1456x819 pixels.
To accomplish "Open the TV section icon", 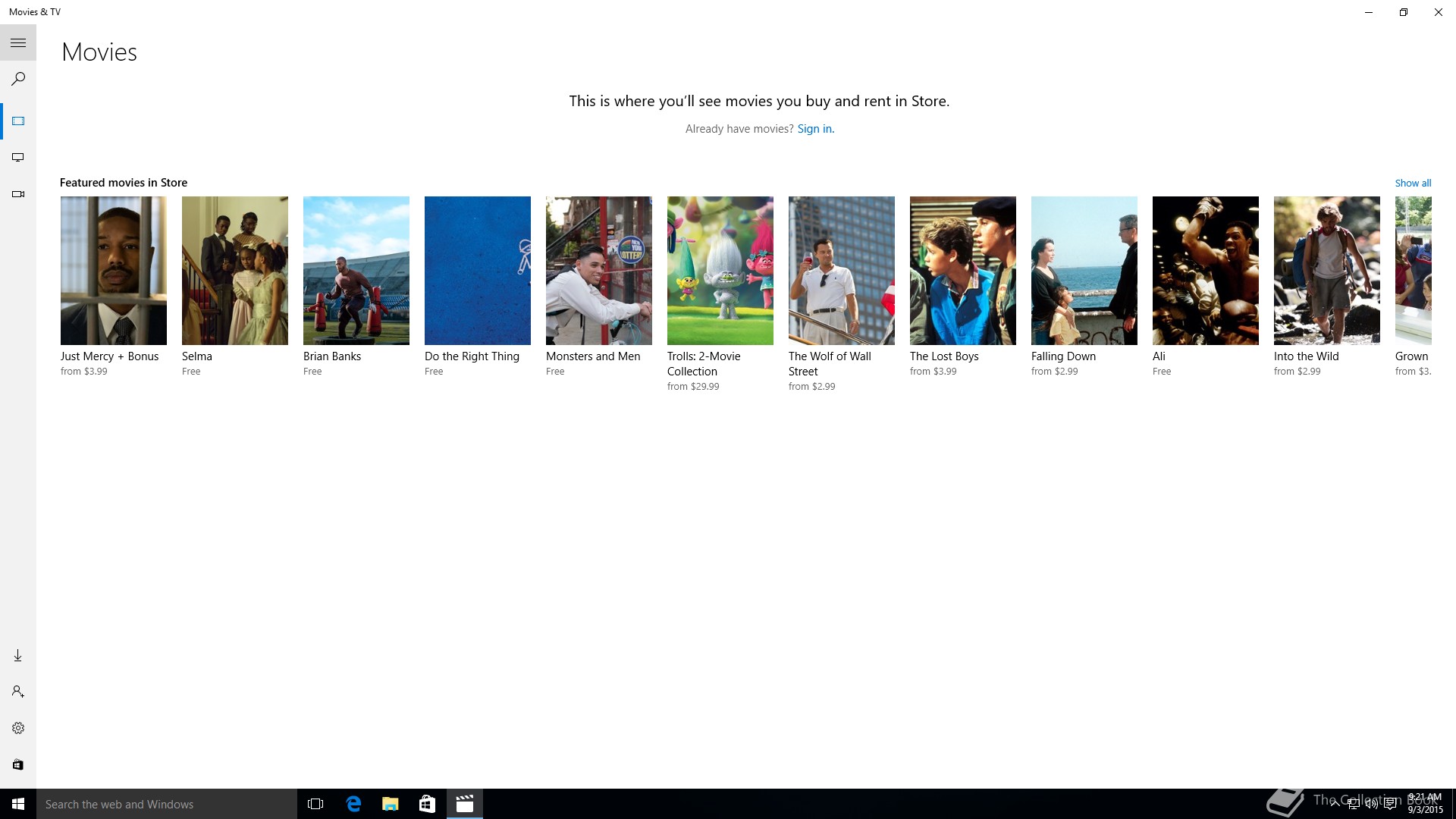I will pyautogui.click(x=18, y=158).
